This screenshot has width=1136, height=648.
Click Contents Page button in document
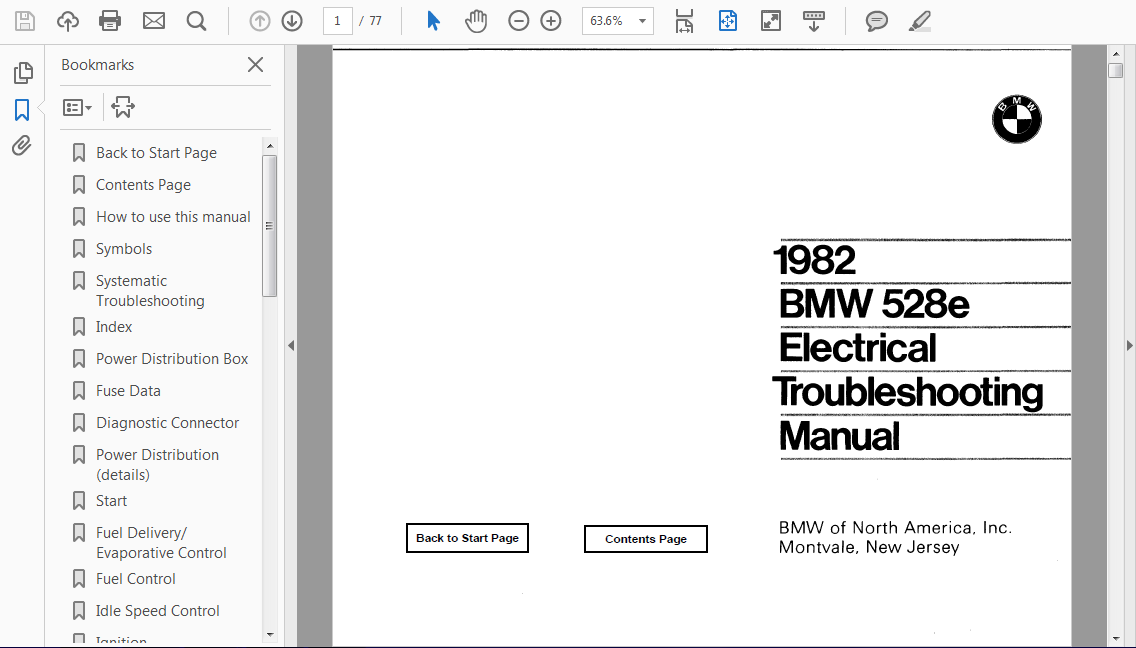(x=646, y=539)
